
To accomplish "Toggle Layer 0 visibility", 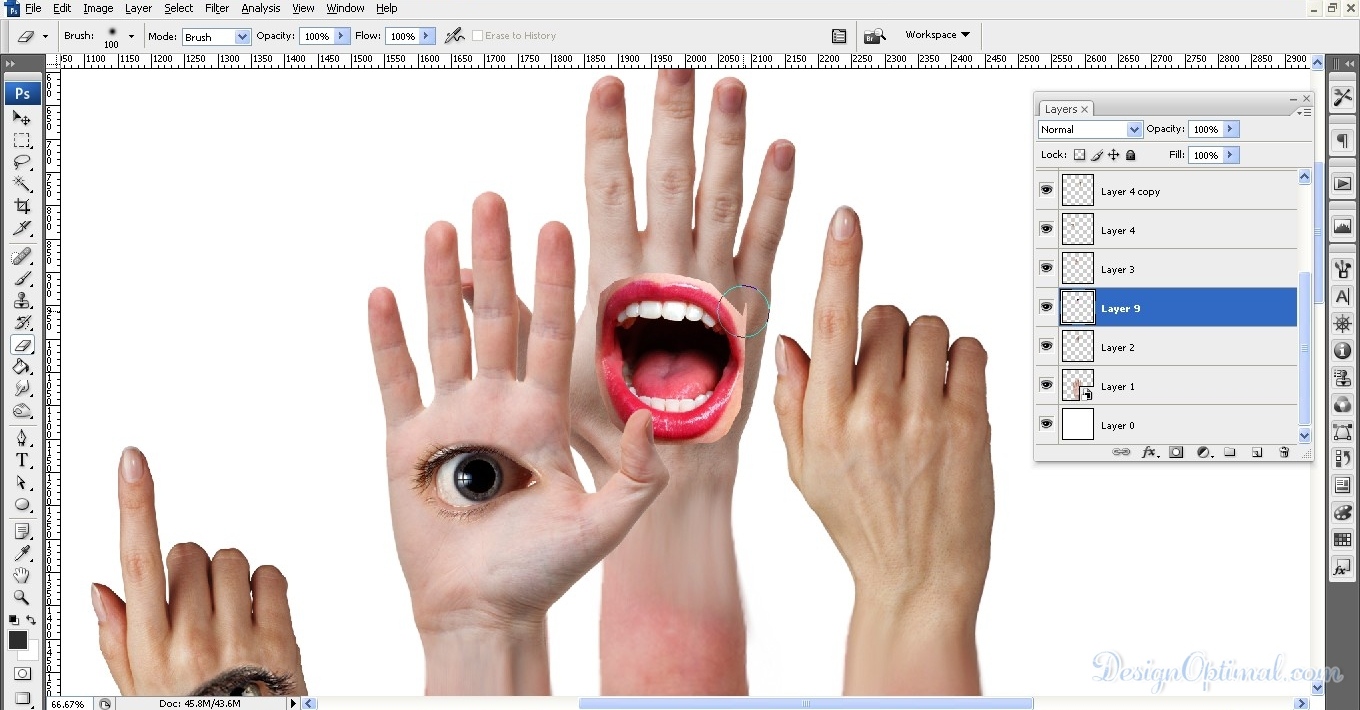I will point(1046,424).
